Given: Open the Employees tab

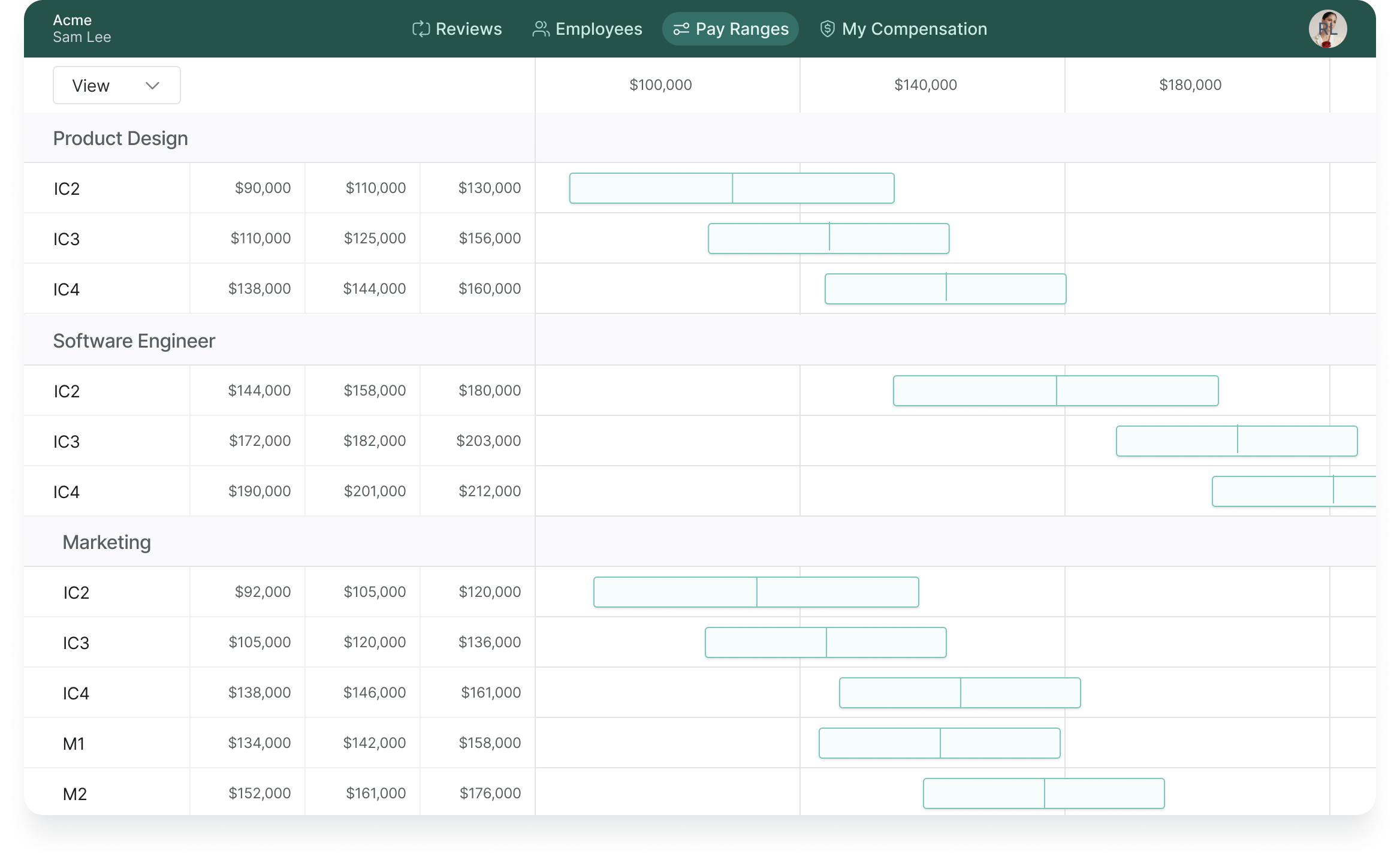Looking at the screenshot, I should click(599, 28).
